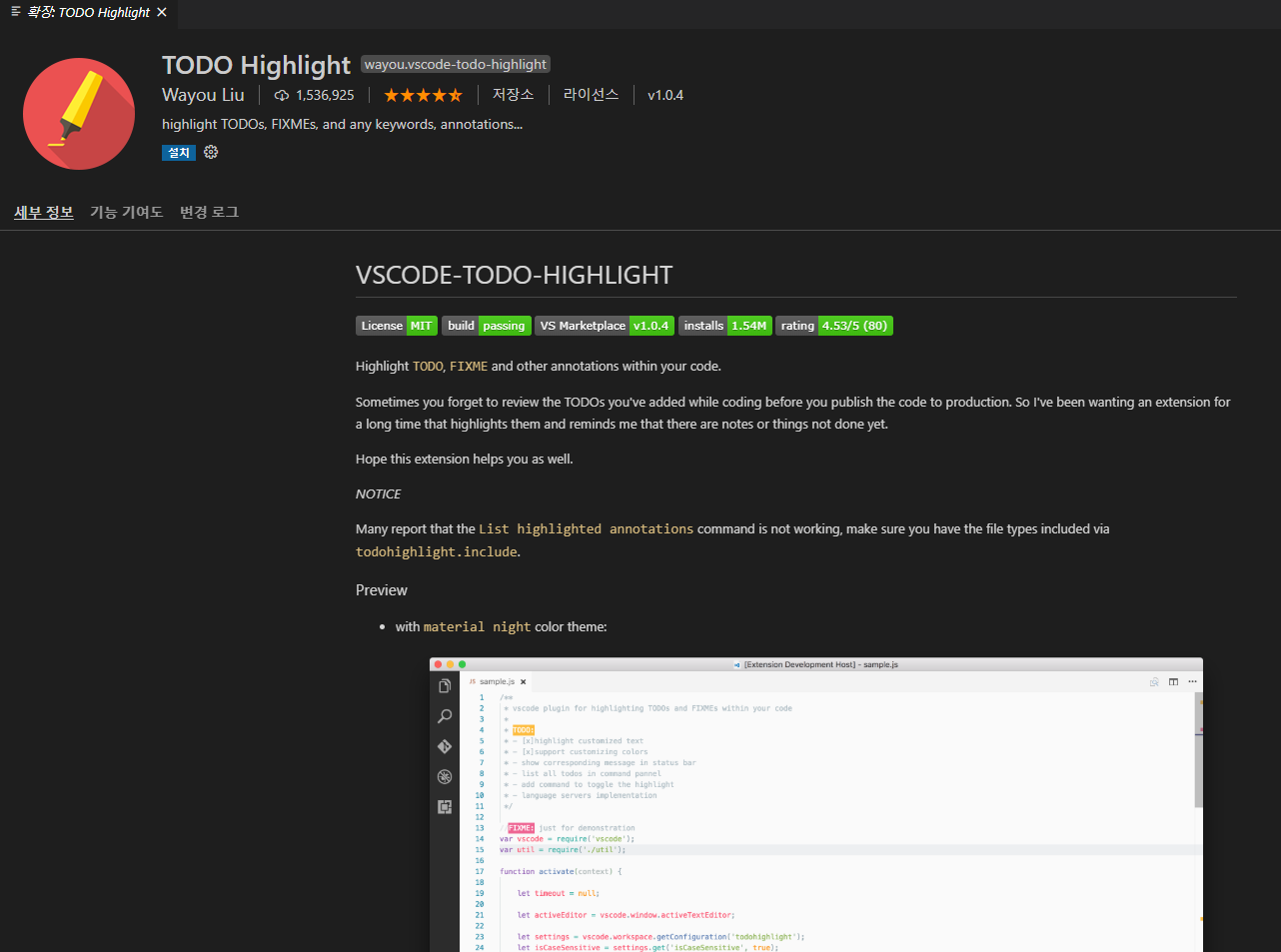
Task: Switch to Details (세부 정보) tab
Action: pos(44,212)
